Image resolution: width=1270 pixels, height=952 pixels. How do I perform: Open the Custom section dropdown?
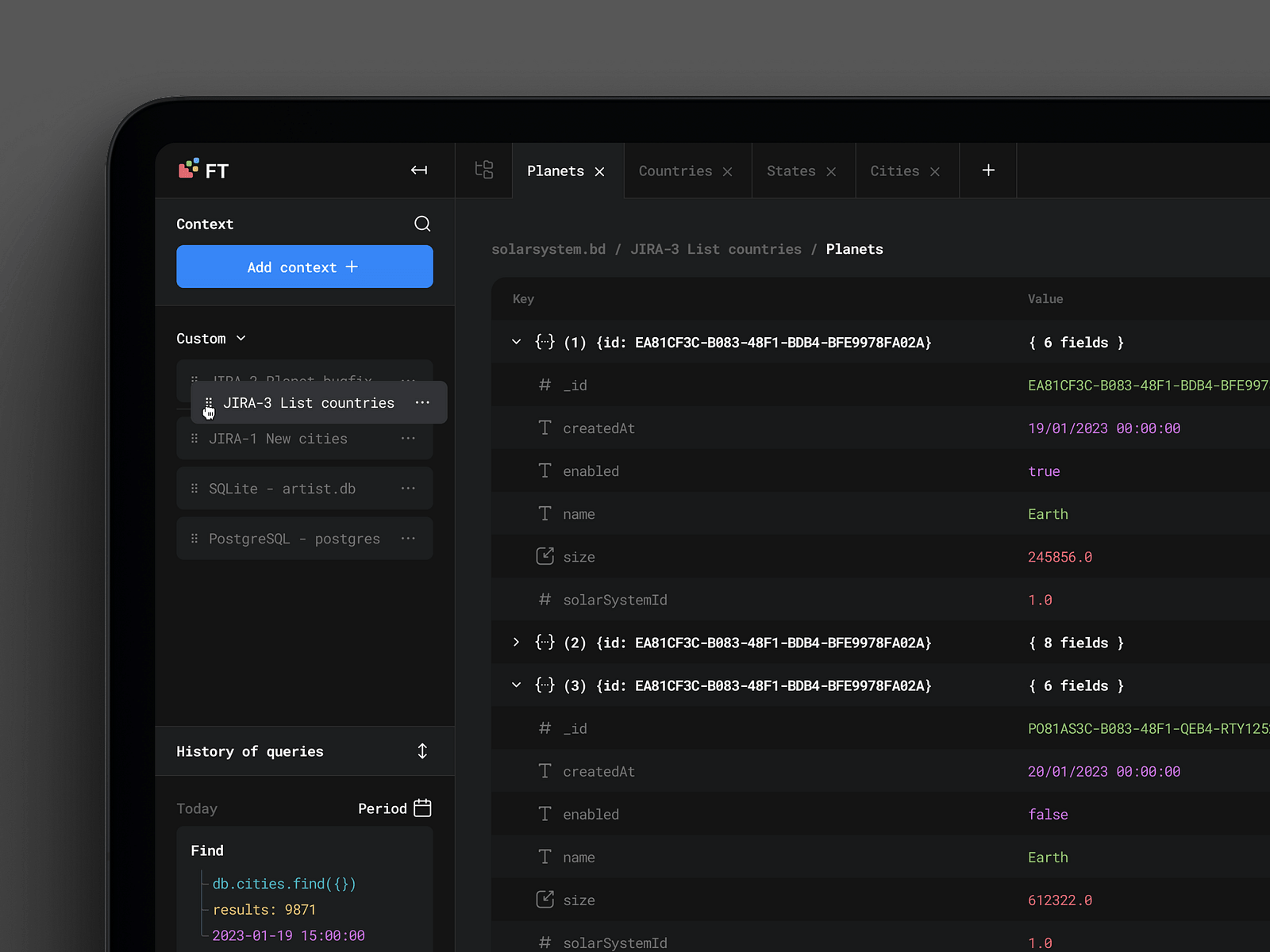pos(241,338)
